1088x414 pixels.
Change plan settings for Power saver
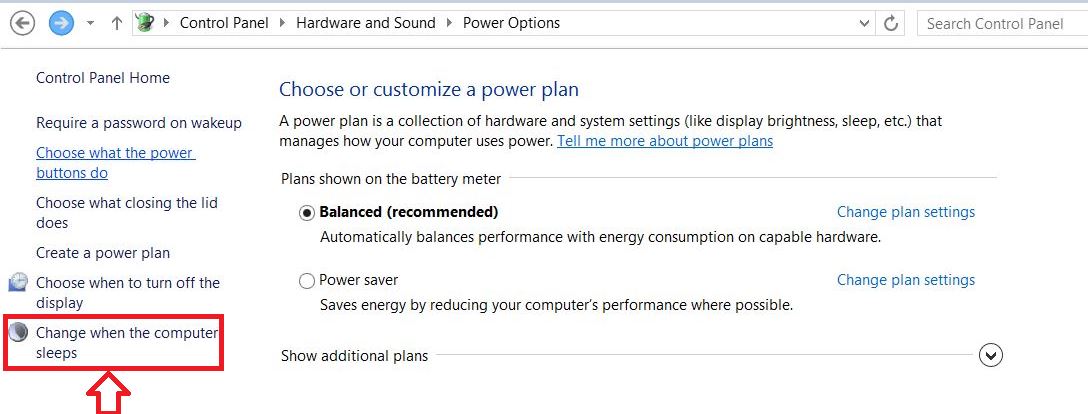click(905, 280)
